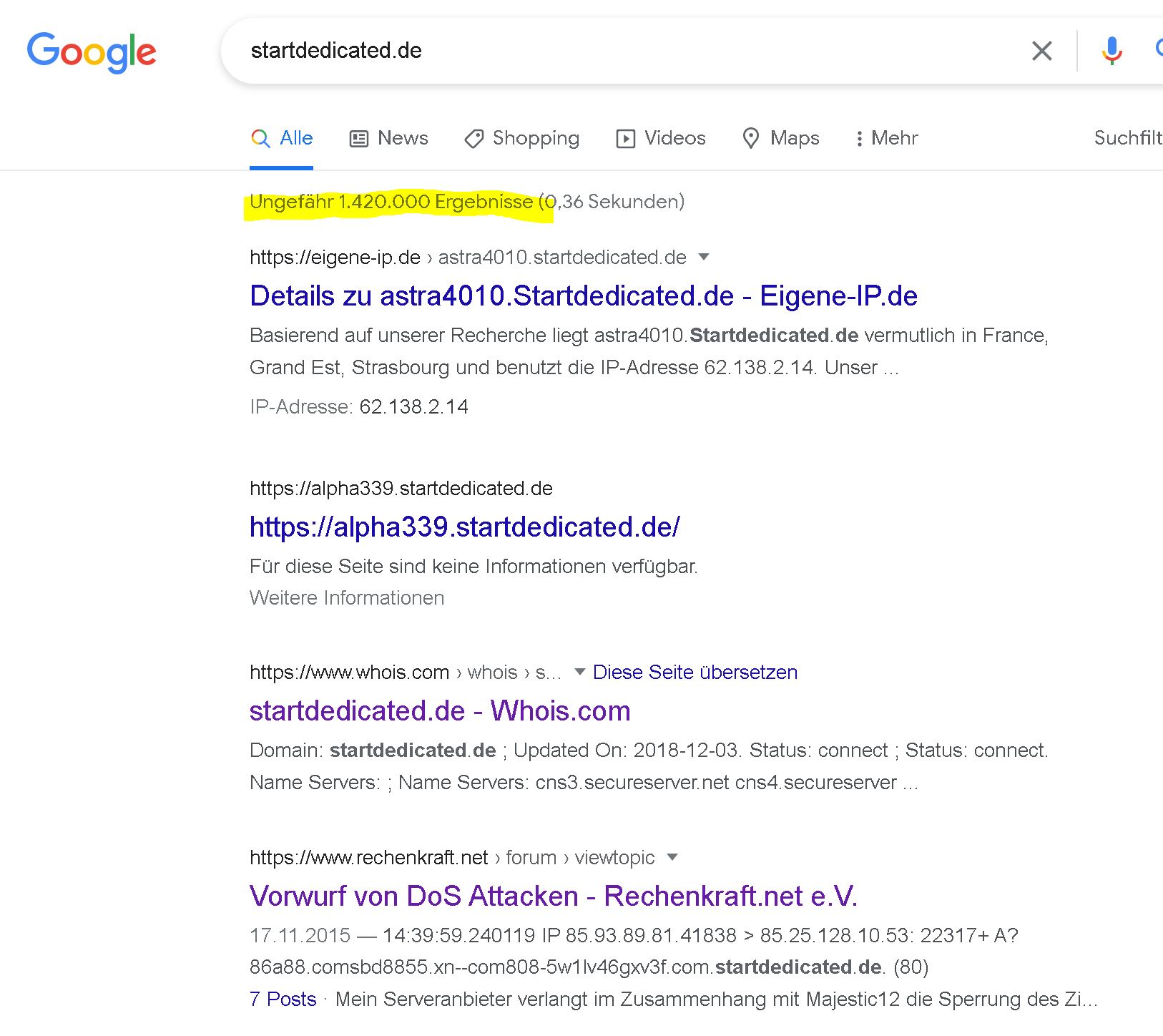The height and width of the screenshot is (1036, 1163).
Task: Click the IP-Adresse: 62.138.2.14 line
Action: [359, 406]
